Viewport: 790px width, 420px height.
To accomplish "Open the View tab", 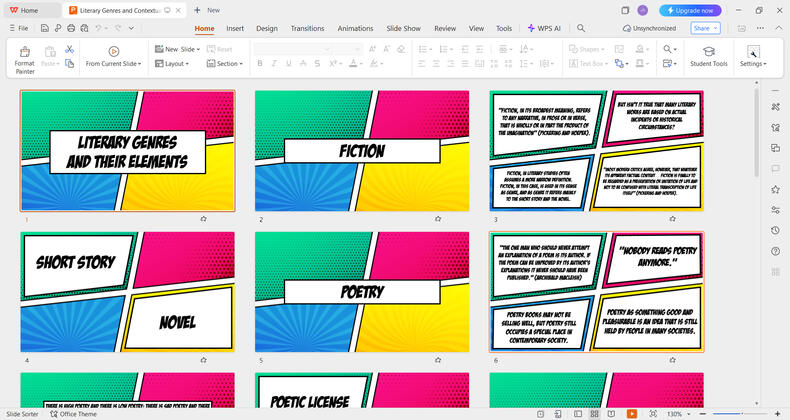I will click(476, 28).
